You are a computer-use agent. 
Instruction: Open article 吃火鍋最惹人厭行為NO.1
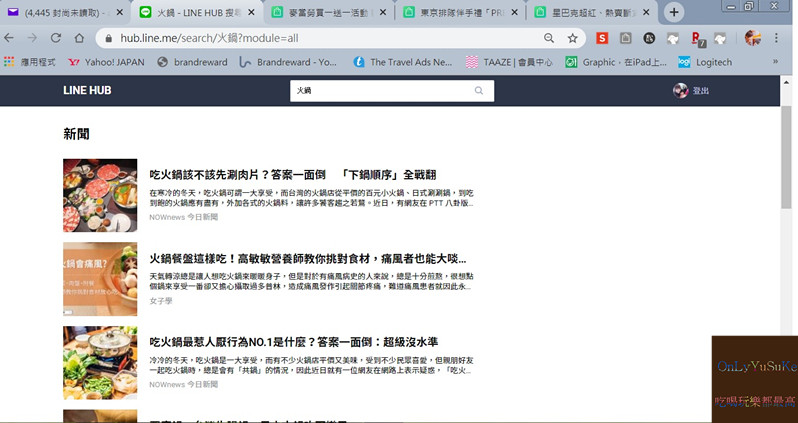click(x=294, y=342)
